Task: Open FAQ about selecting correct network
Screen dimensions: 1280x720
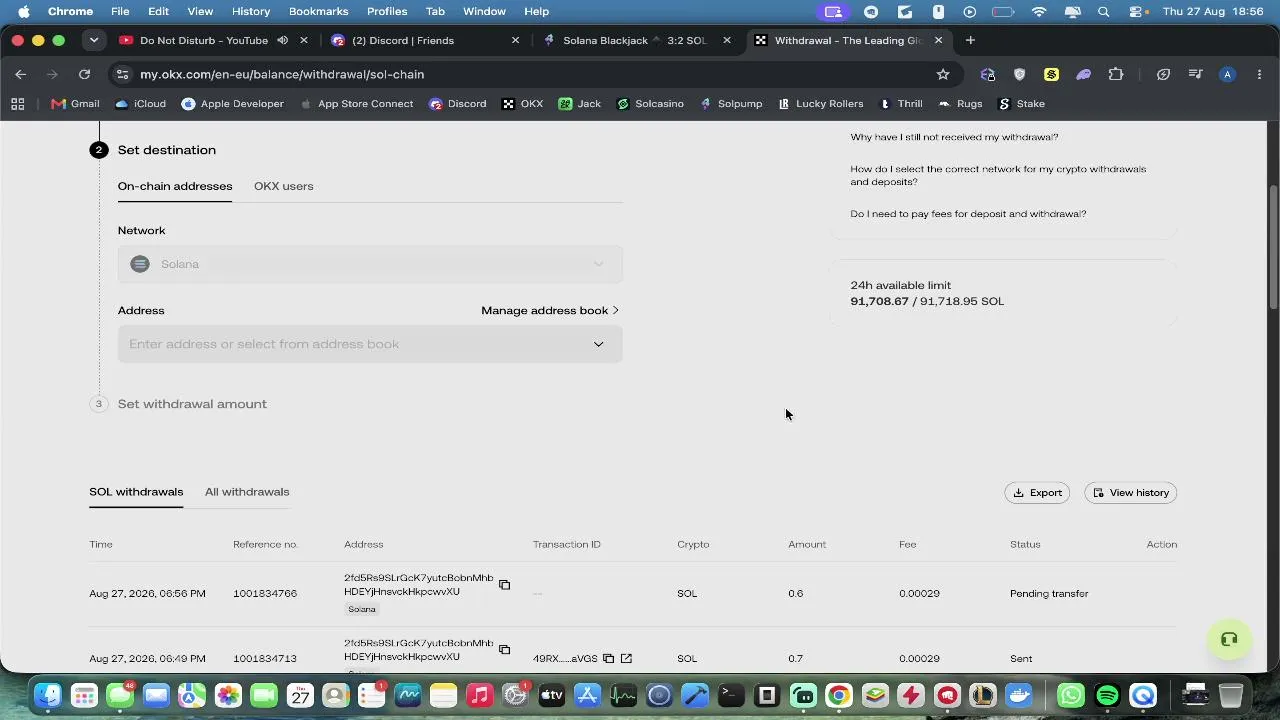Action: pos(998,175)
